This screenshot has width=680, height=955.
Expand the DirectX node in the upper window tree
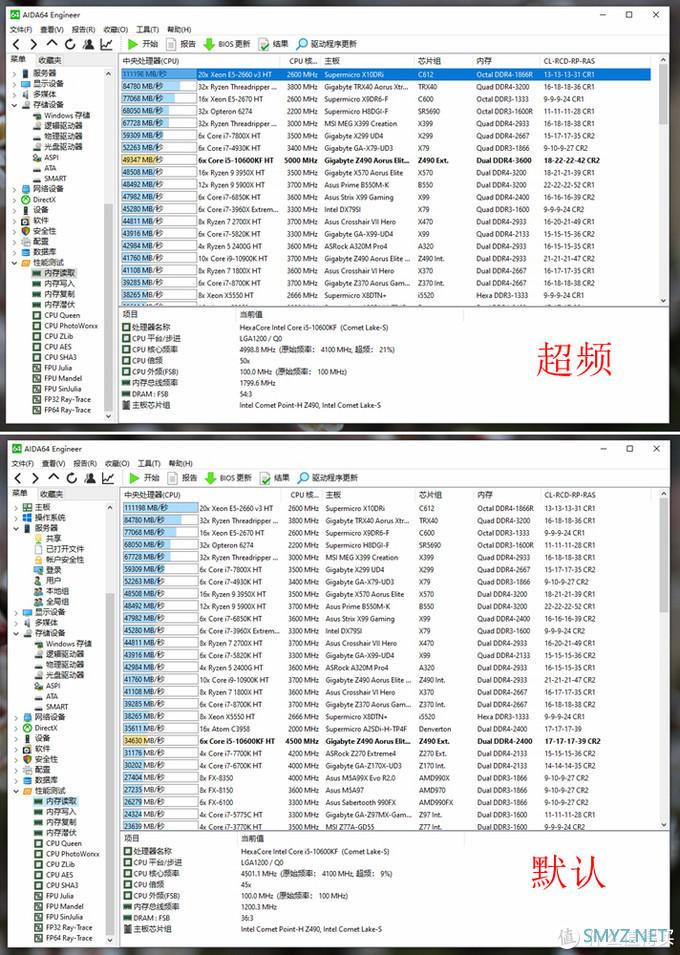coord(15,199)
